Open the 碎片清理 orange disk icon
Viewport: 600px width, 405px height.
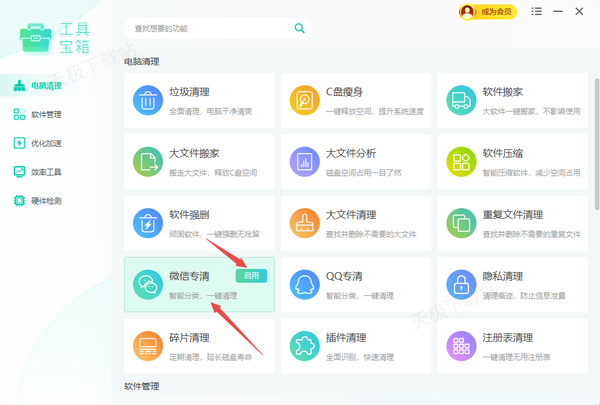pos(148,346)
